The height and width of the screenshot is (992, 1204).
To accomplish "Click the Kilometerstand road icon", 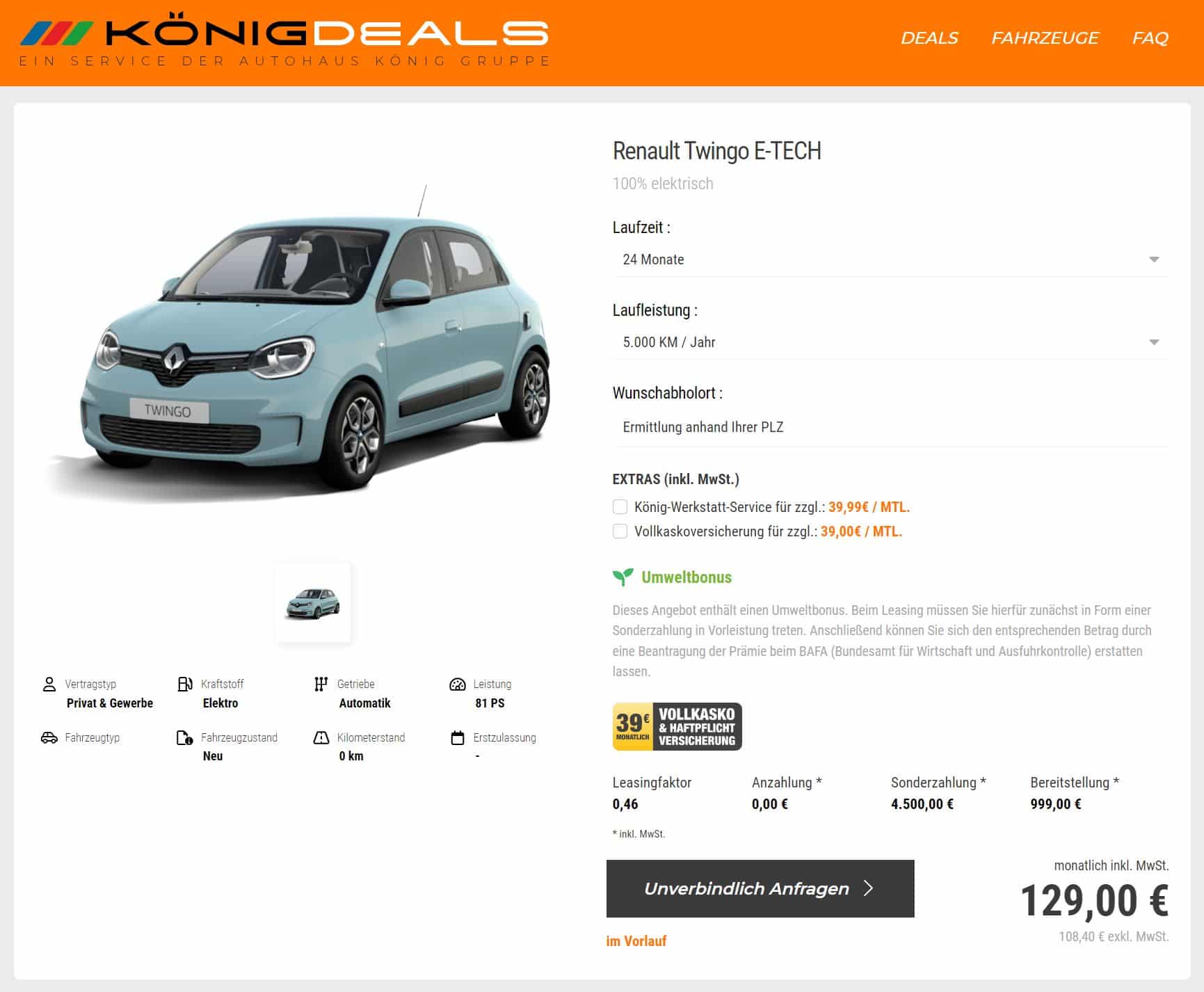I will click(x=321, y=737).
